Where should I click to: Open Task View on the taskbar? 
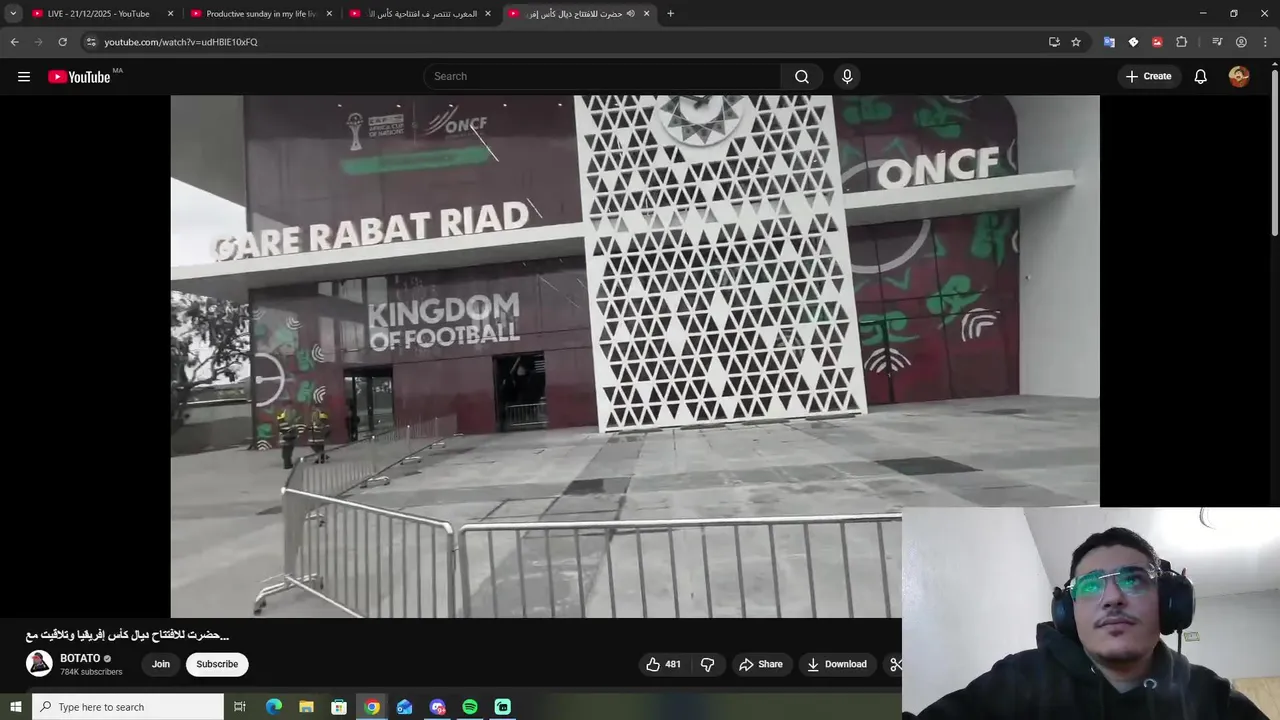pos(240,707)
